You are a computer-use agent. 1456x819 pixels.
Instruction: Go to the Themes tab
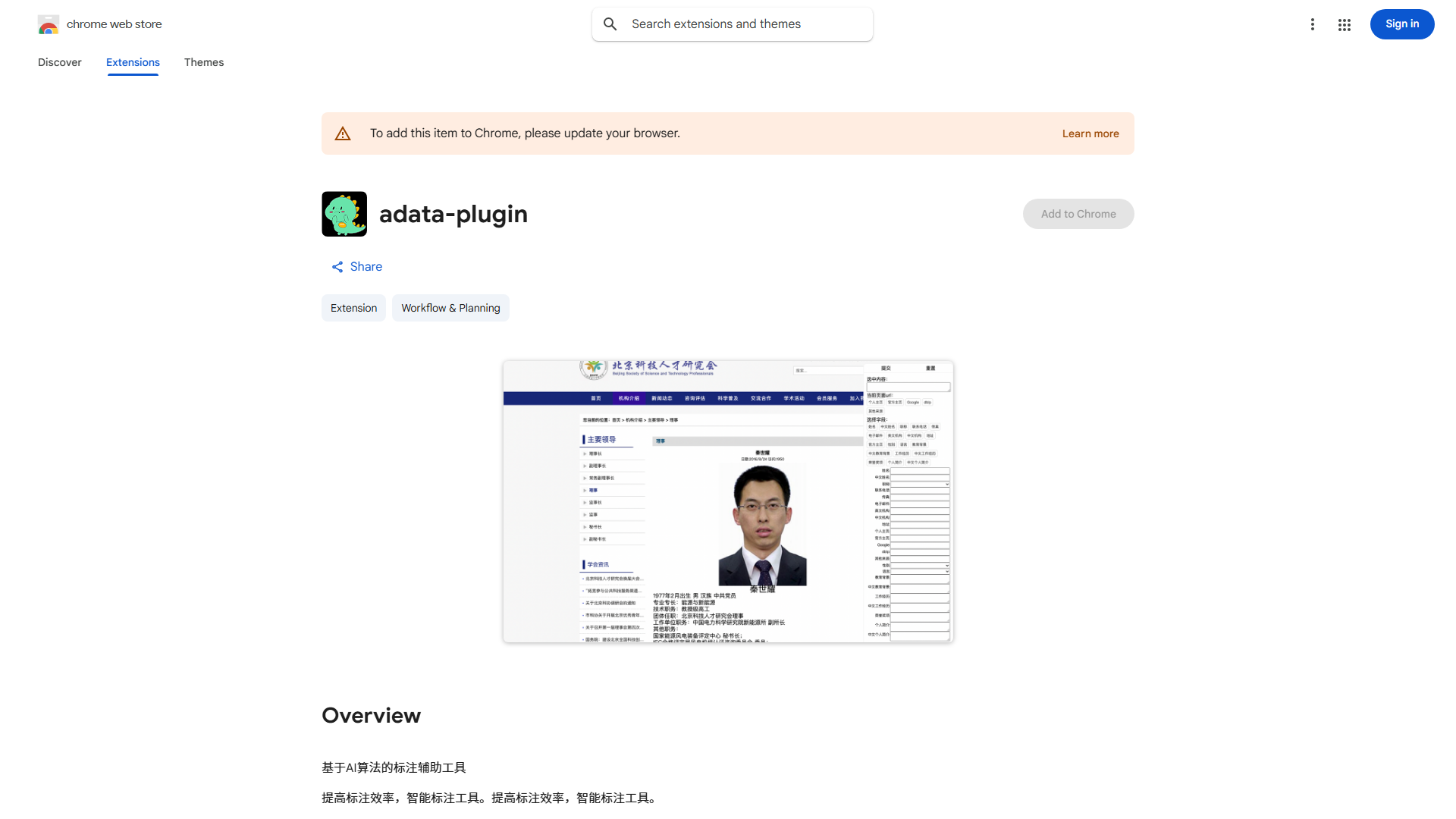(x=204, y=62)
